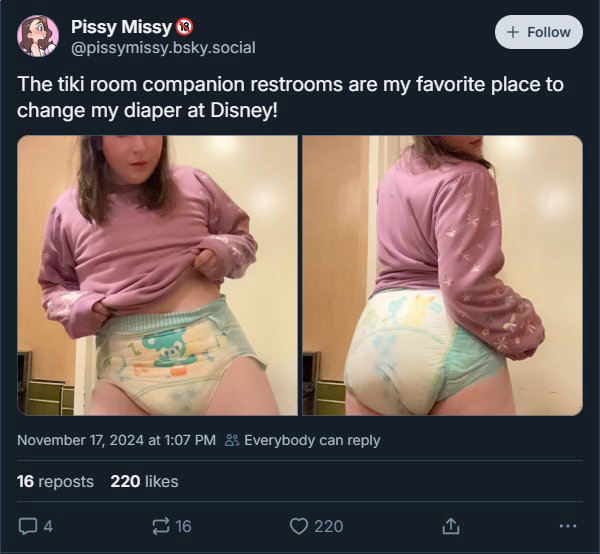Open the Pissy Missy profile avatar
Image resolution: width=600 pixels, height=554 pixels.
(38, 36)
